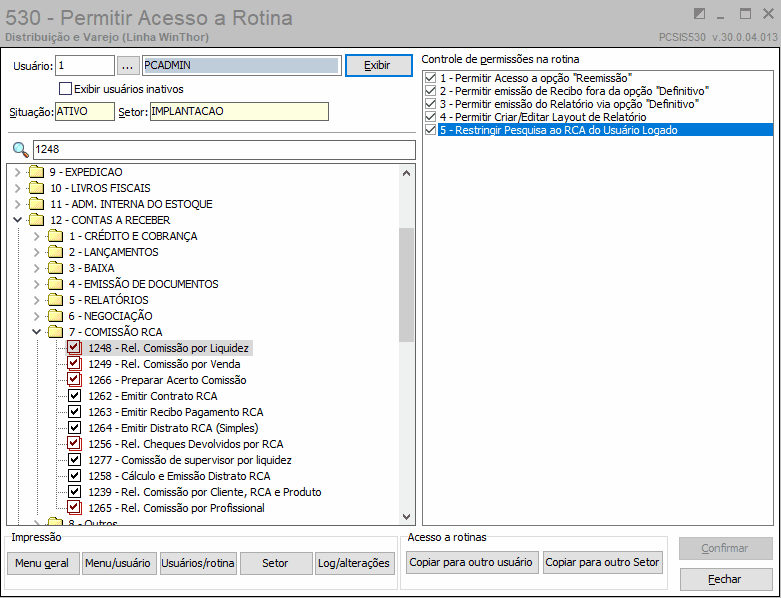Click the 1 - CRÉDITO E COBRANÇA folder icon
The width and height of the screenshot is (781, 598).
(55, 236)
